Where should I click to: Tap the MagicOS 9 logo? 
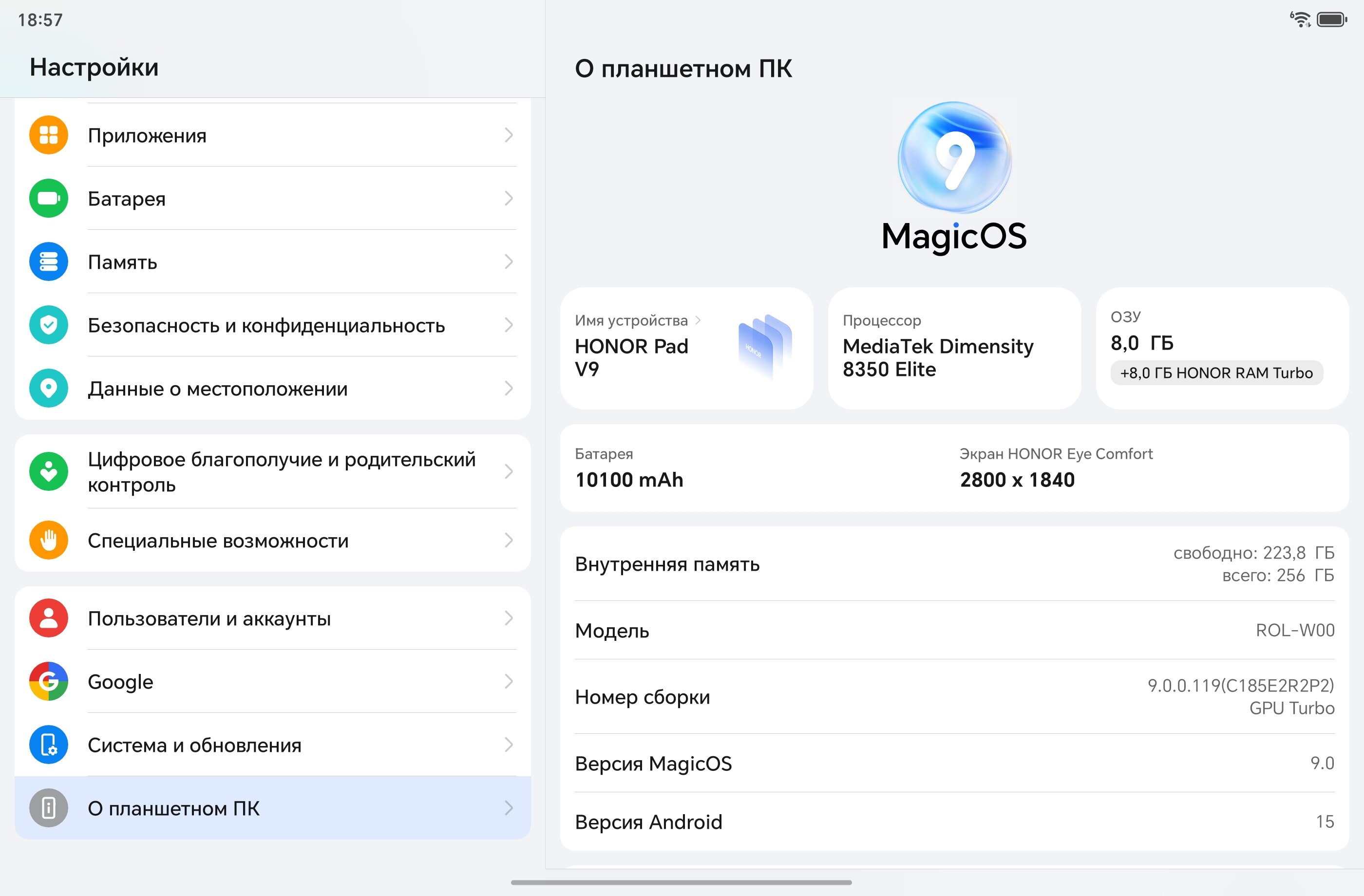(x=954, y=158)
